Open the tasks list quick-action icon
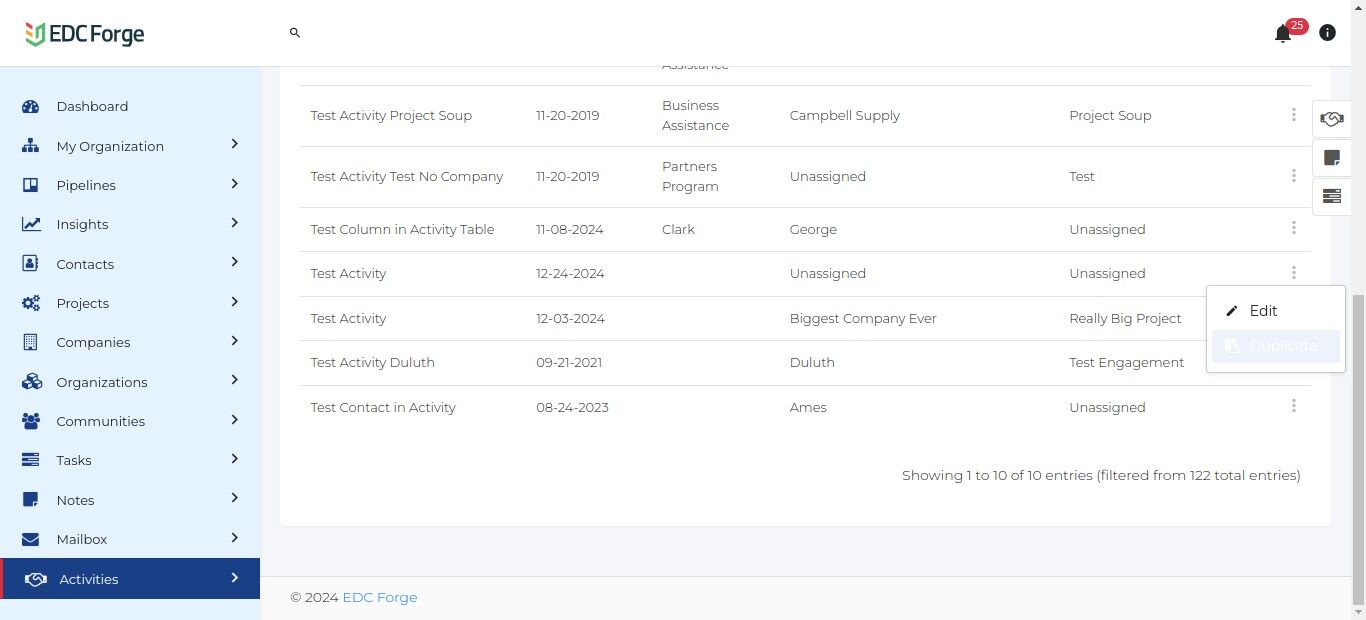 tap(1331, 196)
